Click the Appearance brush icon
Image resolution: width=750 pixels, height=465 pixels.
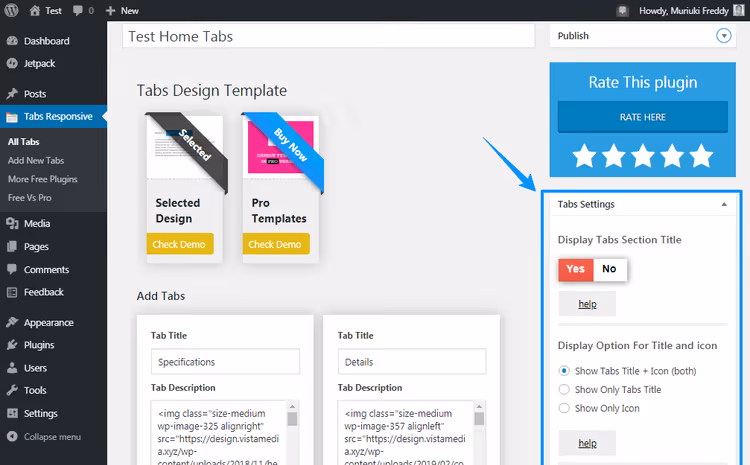pos(12,322)
